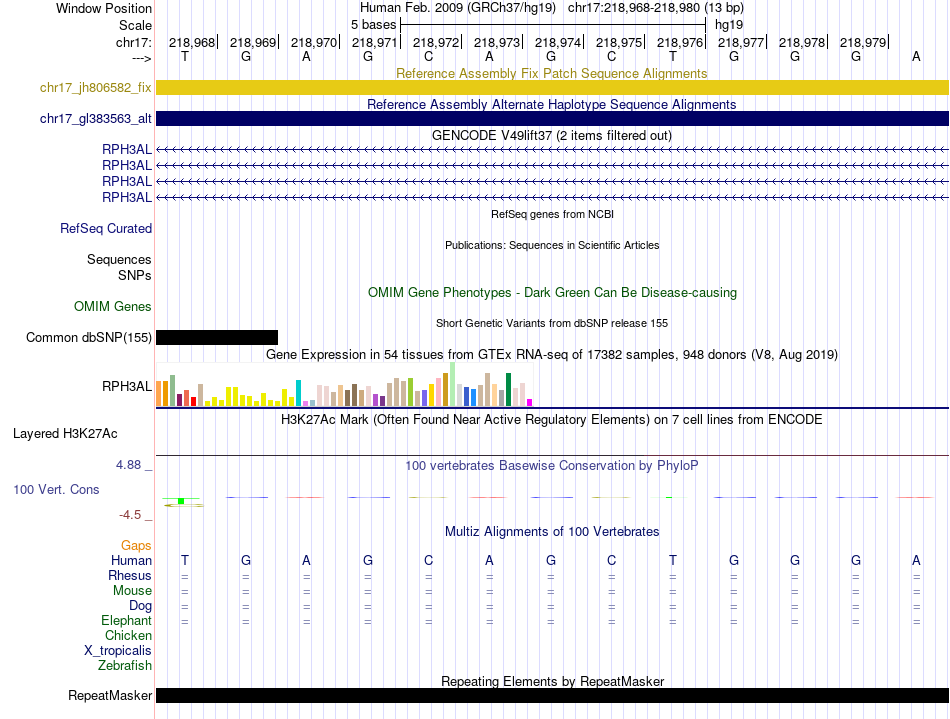The height and width of the screenshot is (719, 950).
Task: Click the Sequences track label
Action: pos(119,259)
